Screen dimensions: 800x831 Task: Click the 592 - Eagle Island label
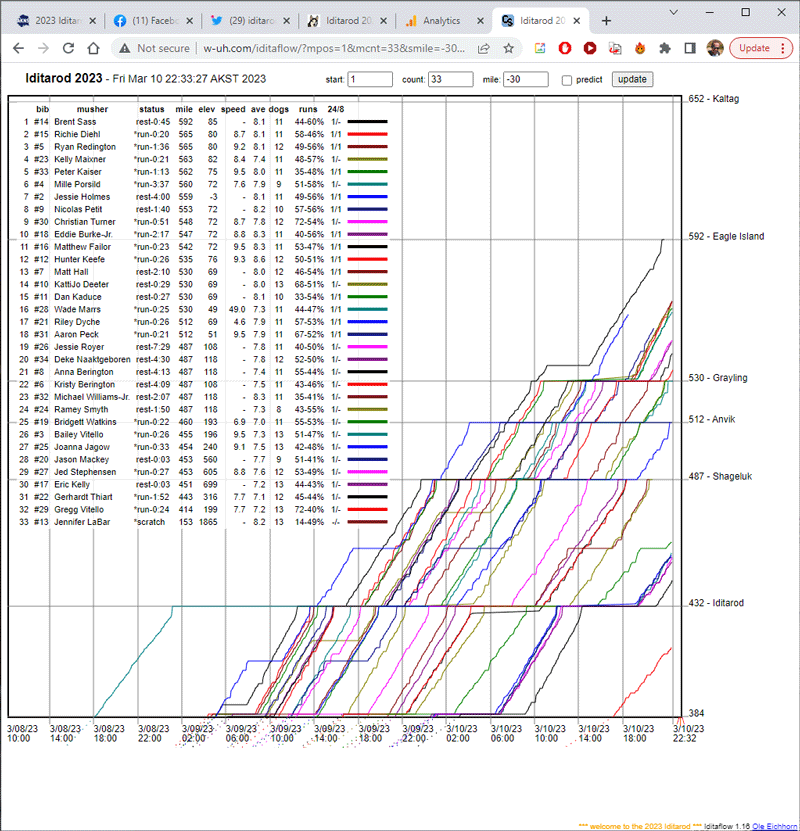click(726, 236)
